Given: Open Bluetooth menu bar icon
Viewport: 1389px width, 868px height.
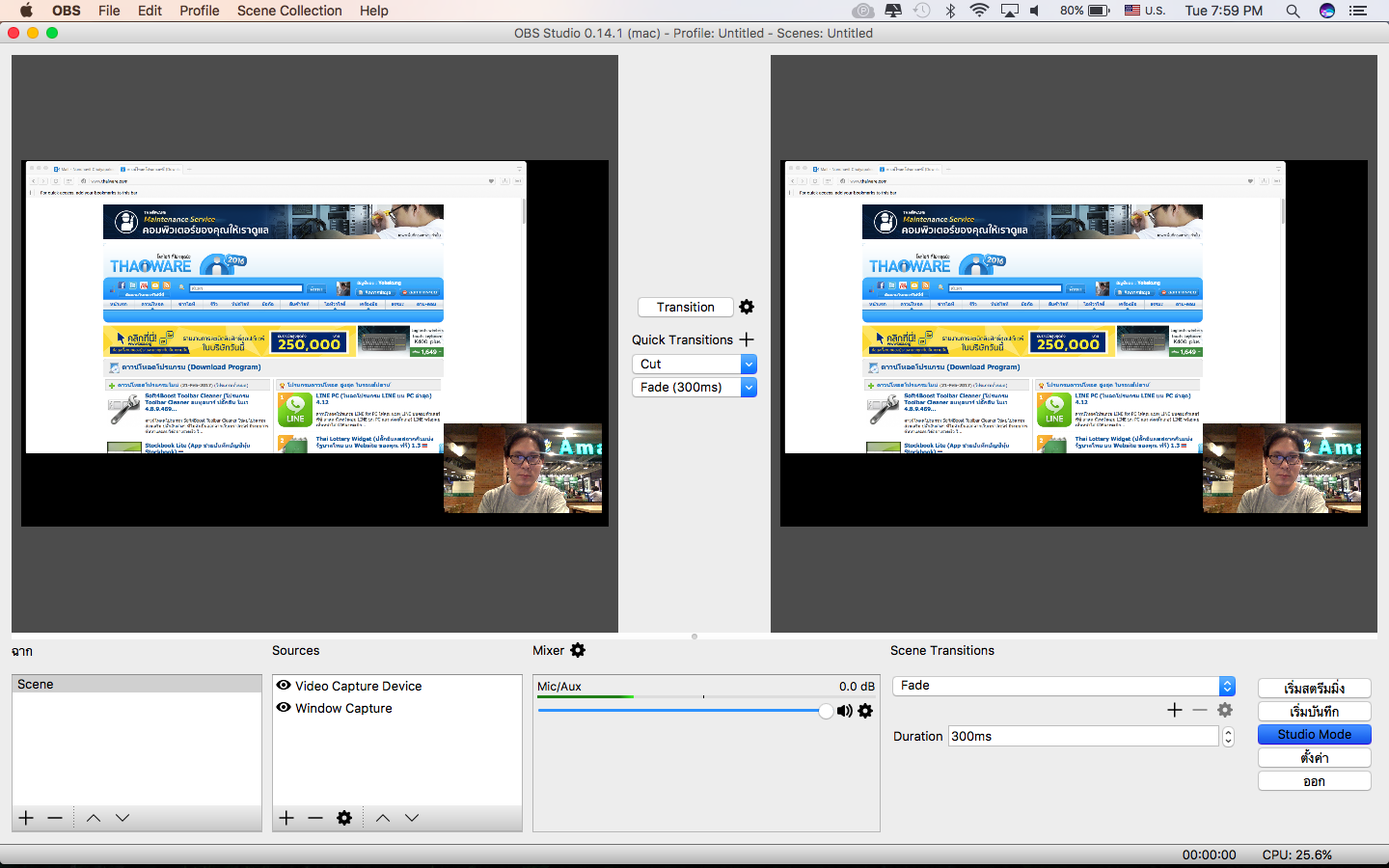Looking at the screenshot, I should [x=950, y=11].
